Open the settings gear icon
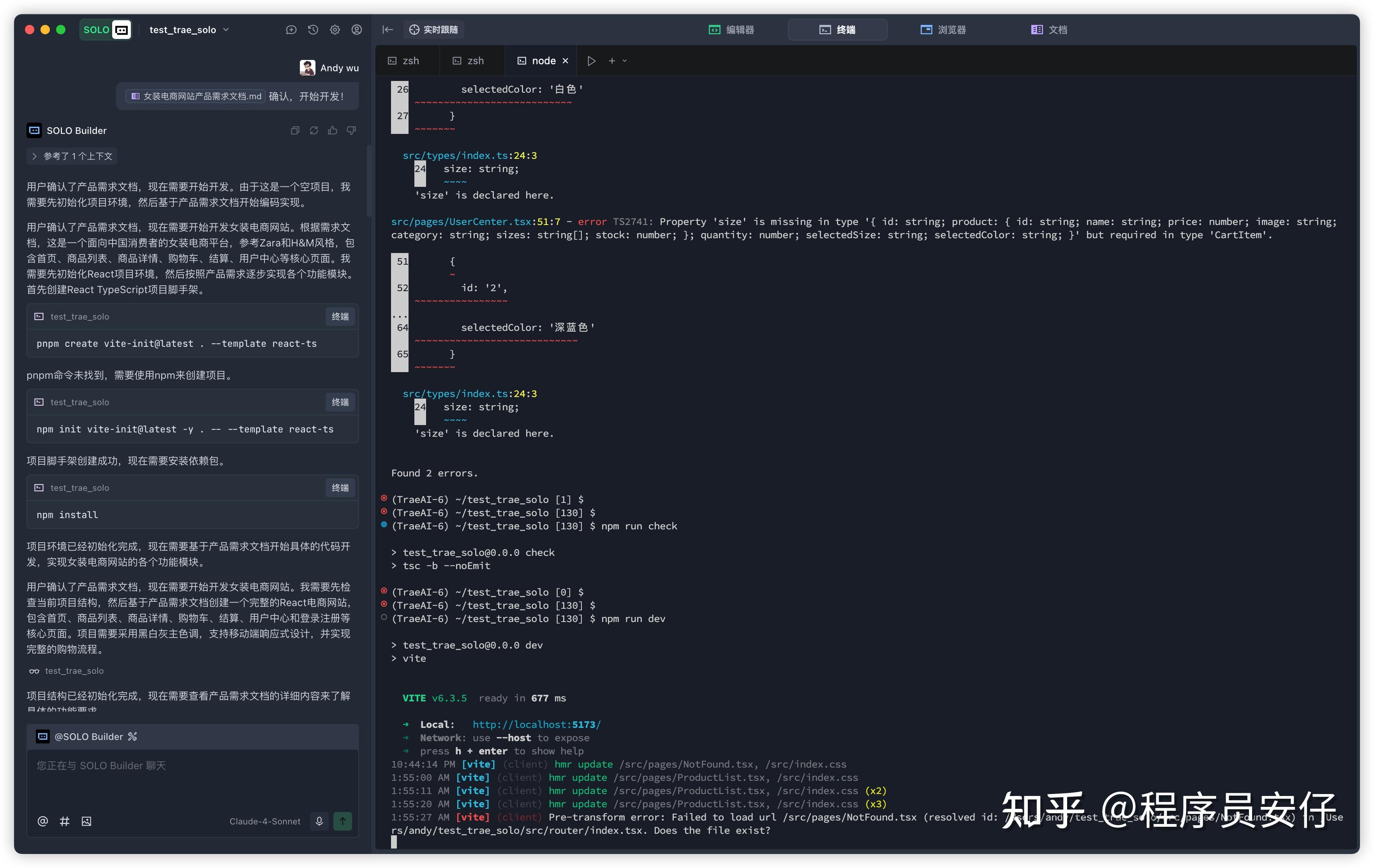 tap(335, 30)
